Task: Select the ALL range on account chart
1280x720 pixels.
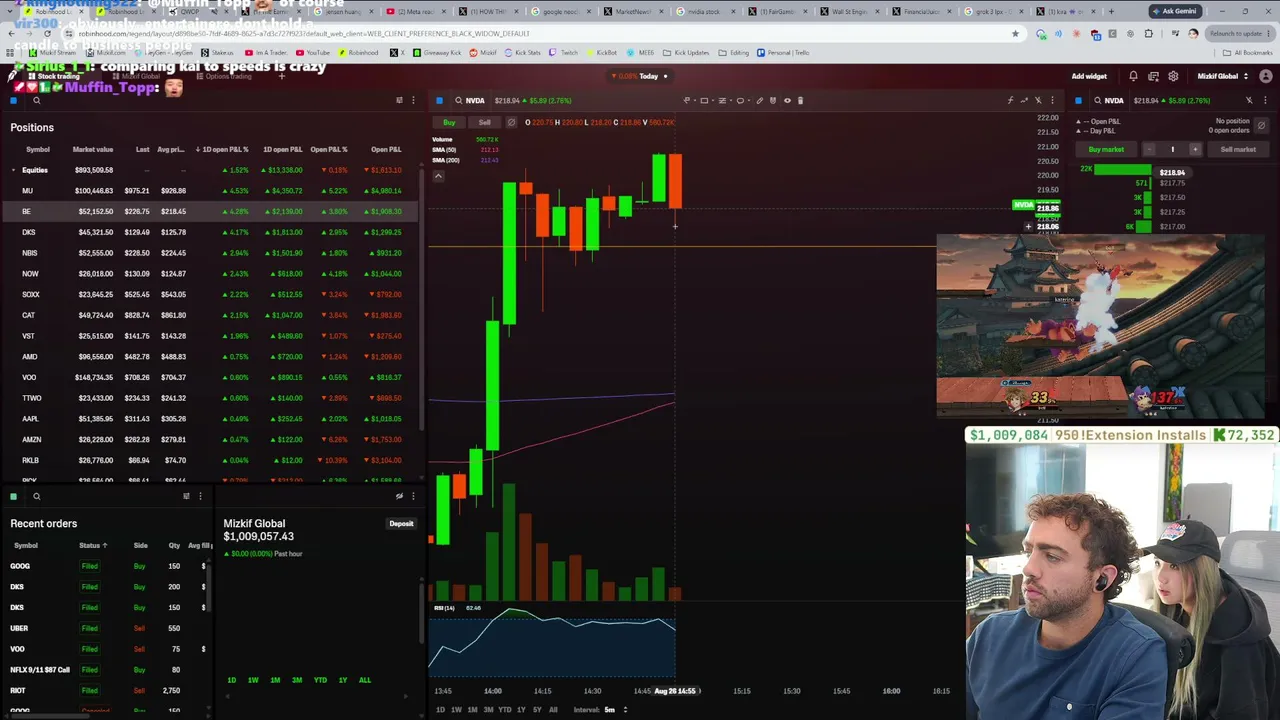Action: (364, 680)
